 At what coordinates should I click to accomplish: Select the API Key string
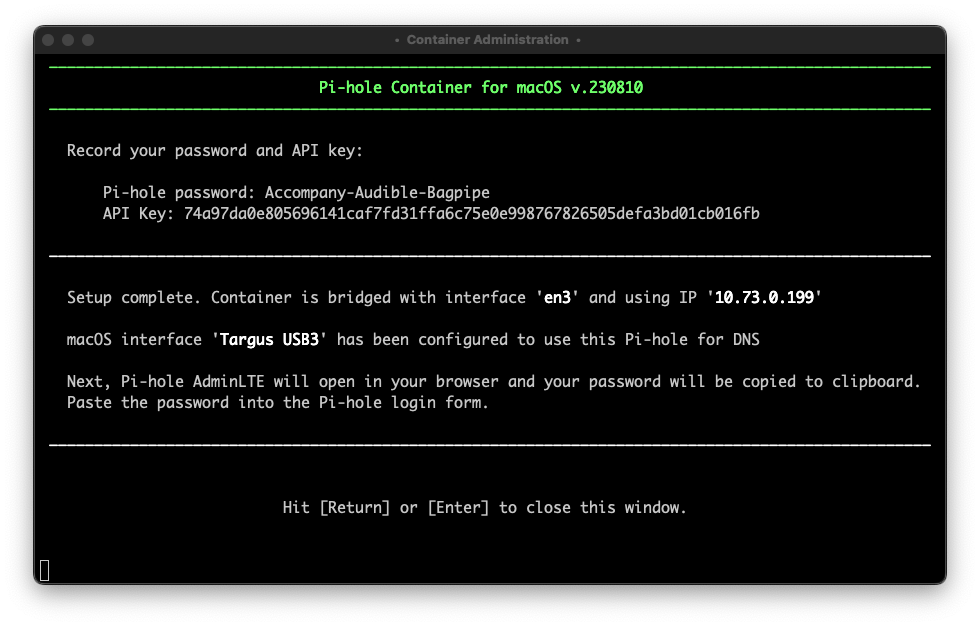pos(470,213)
